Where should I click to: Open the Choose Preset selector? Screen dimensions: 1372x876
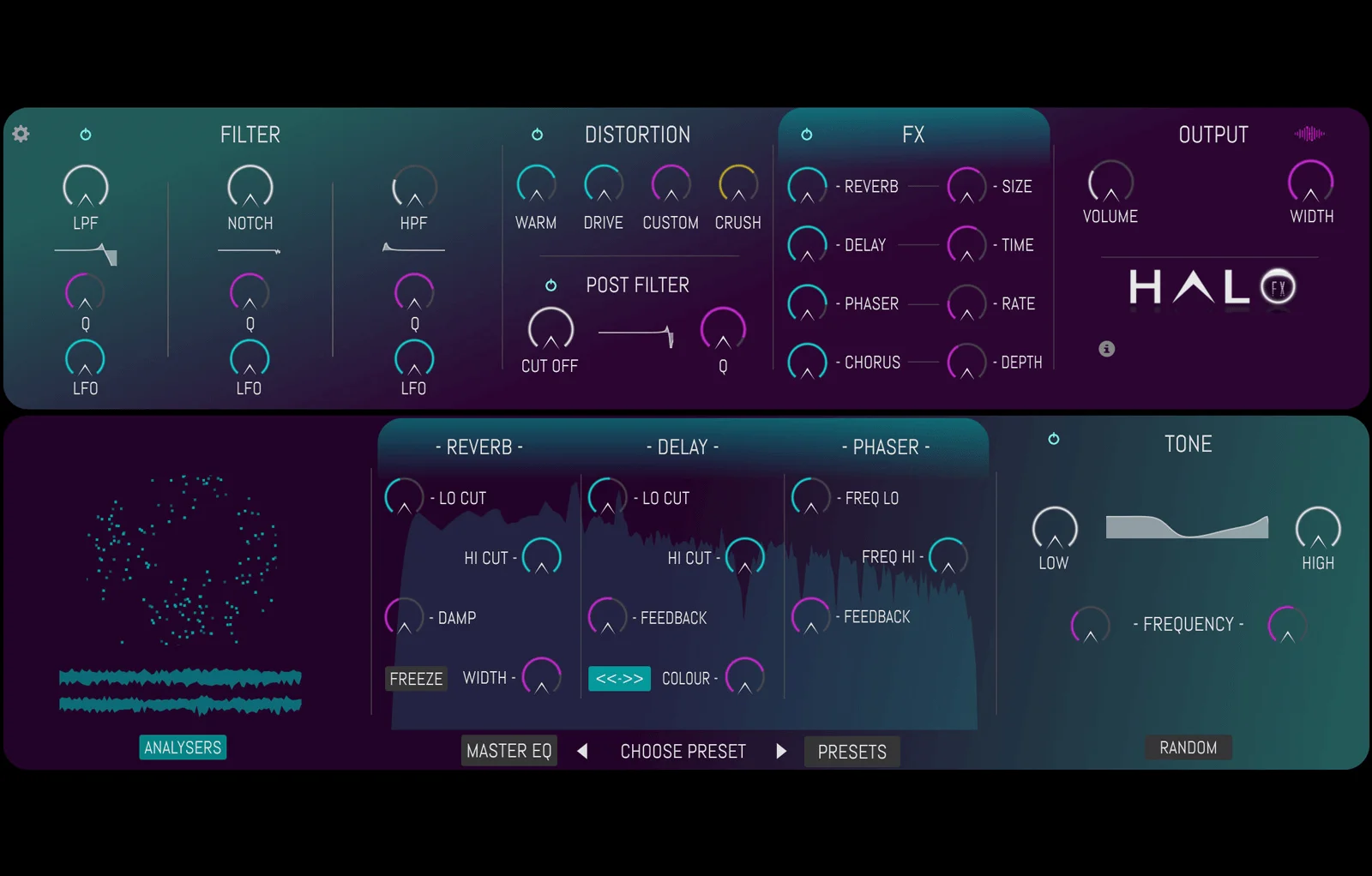click(x=683, y=752)
